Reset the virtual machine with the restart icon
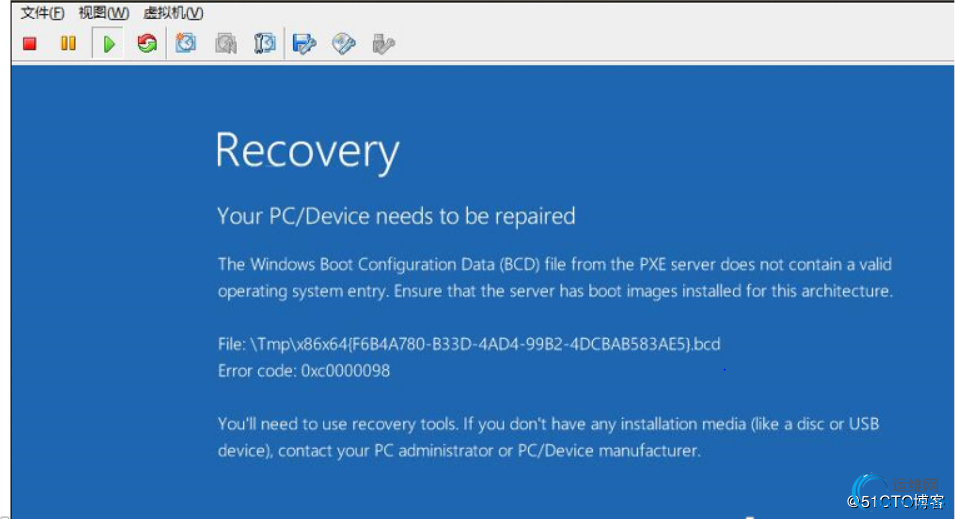 (x=147, y=44)
